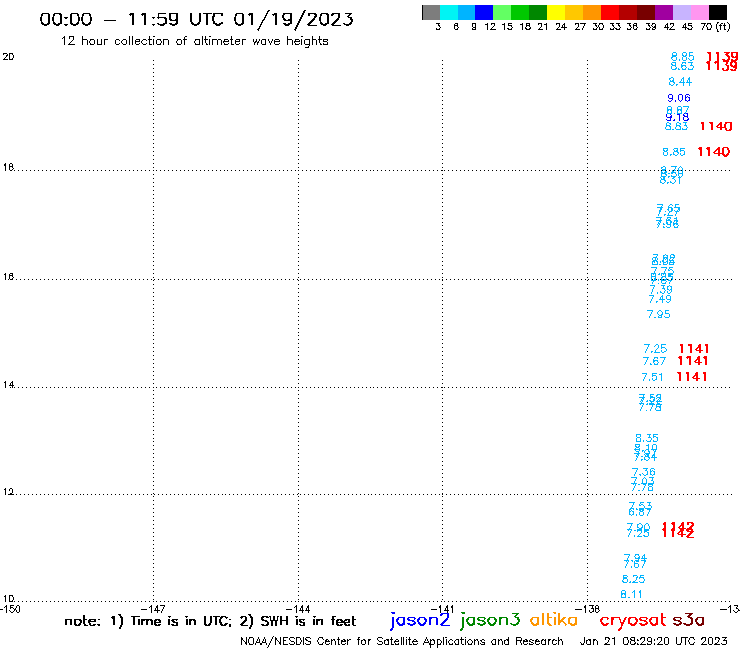The width and height of the screenshot is (740, 650).
Task: Click the s3a satellite legend label
Action: [x=688, y=620]
